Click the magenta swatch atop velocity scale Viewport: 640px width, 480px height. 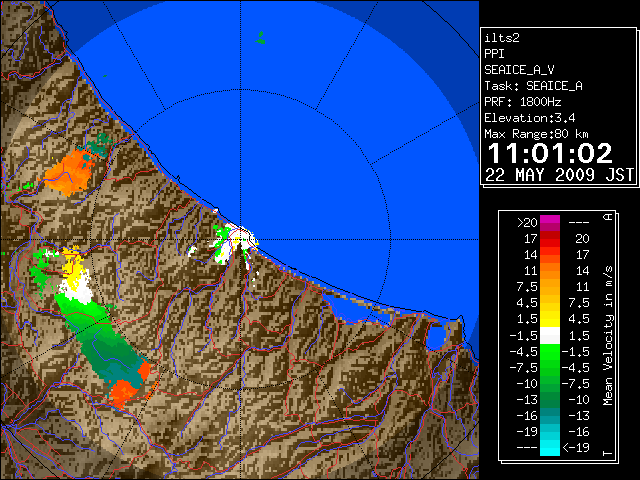tap(550, 223)
